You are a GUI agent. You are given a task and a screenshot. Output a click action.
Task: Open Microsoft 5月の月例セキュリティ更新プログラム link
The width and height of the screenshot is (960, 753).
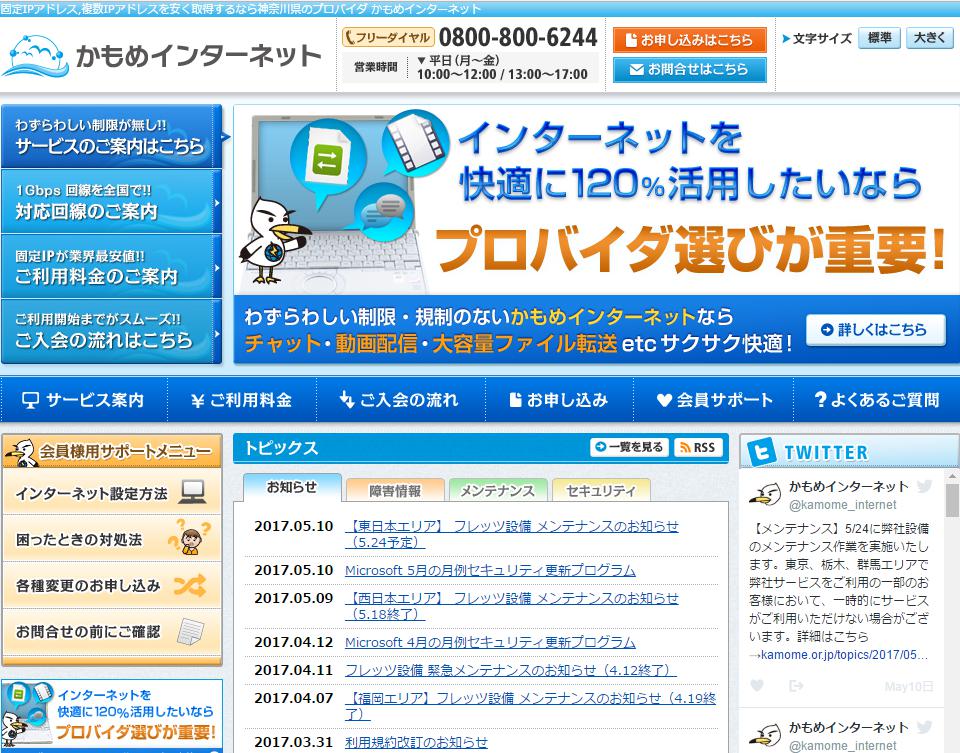point(490,570)
